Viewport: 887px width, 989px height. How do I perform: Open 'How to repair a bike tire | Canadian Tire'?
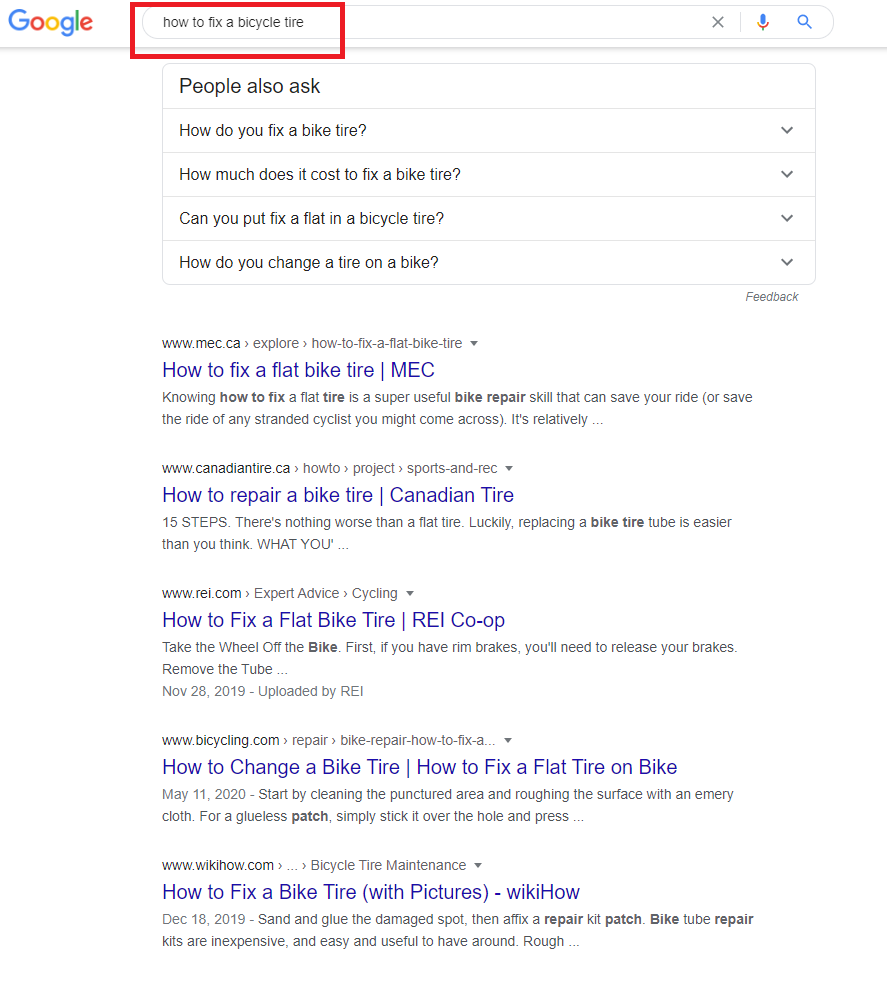[338, 495]
